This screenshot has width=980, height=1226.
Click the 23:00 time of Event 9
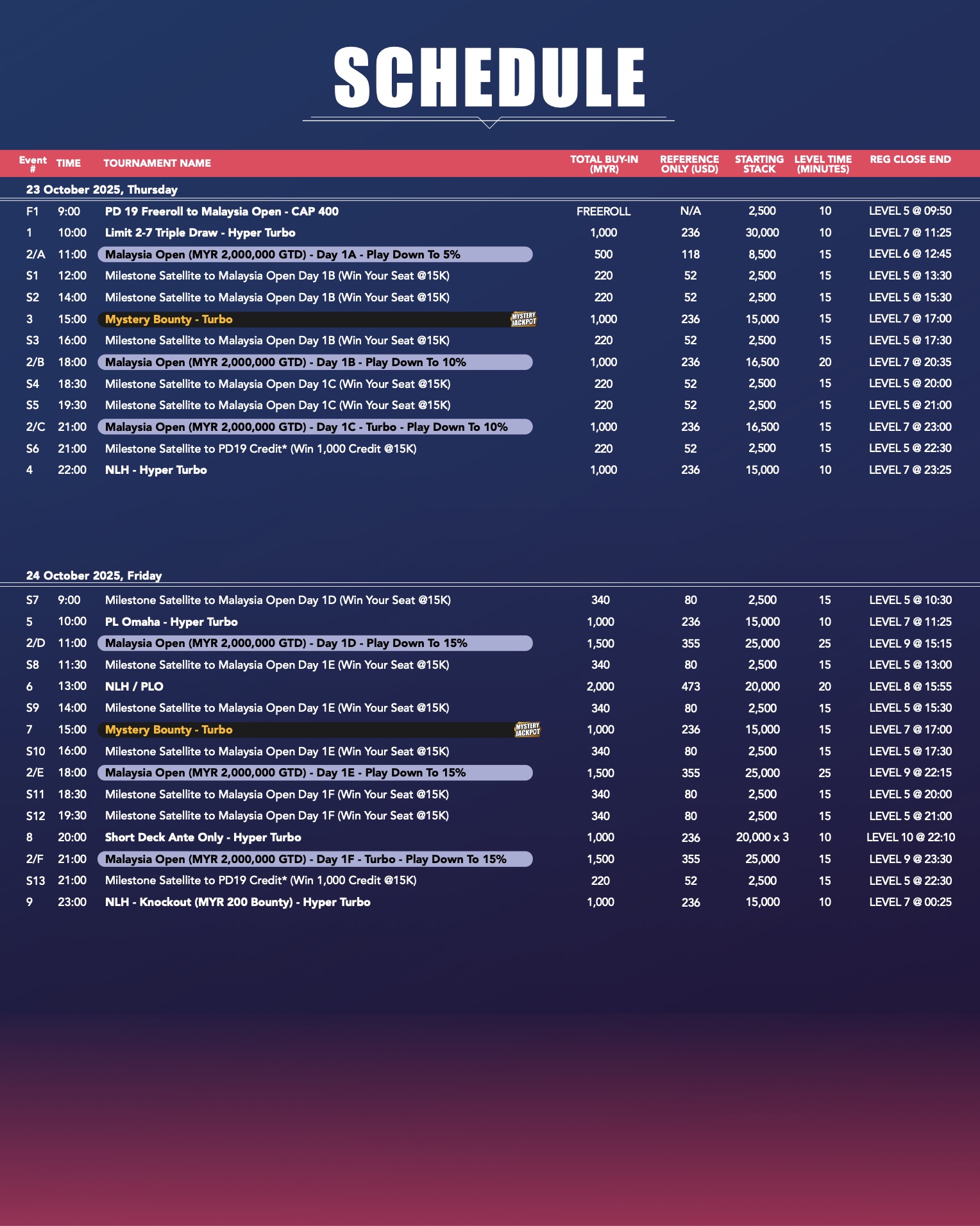(72, 902)
